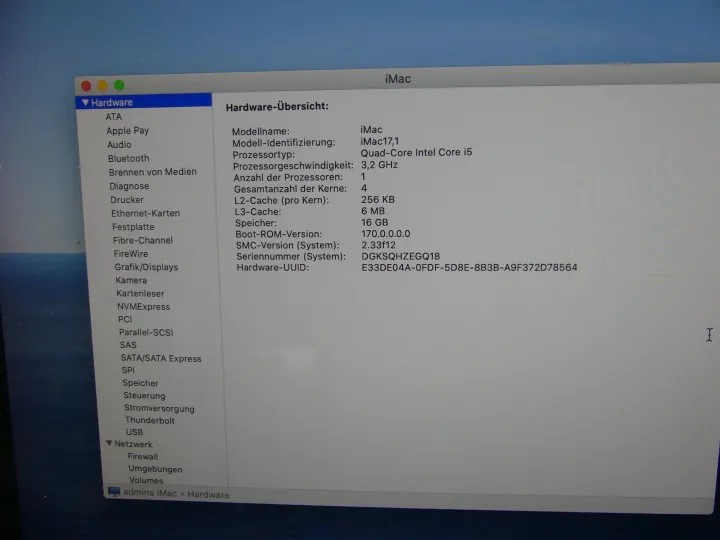This screenshot has height=540, width=720.
Task: Select FireWire in the list
Action: click(x=131, y=253)
